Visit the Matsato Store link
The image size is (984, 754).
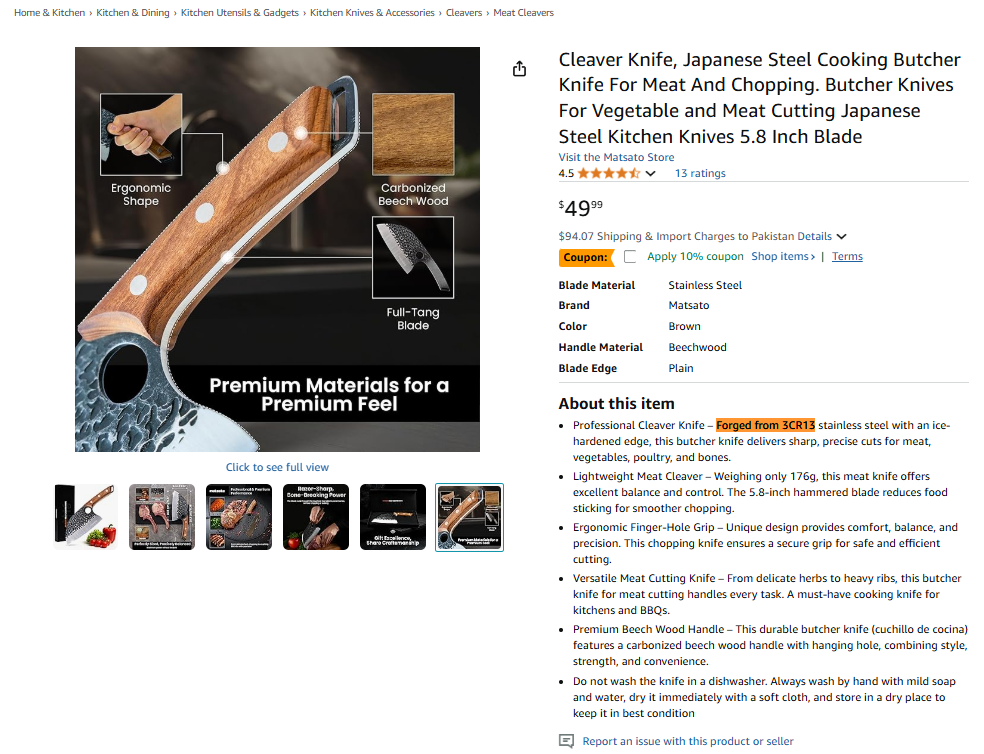616,157
